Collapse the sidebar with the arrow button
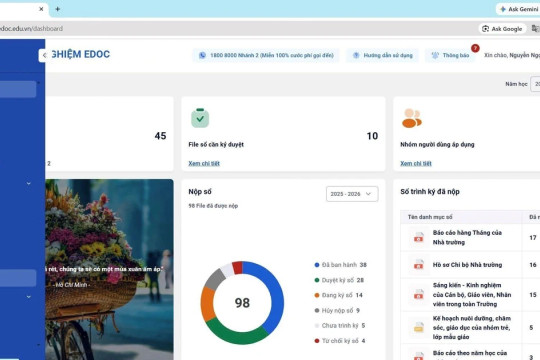 (44, 55)
